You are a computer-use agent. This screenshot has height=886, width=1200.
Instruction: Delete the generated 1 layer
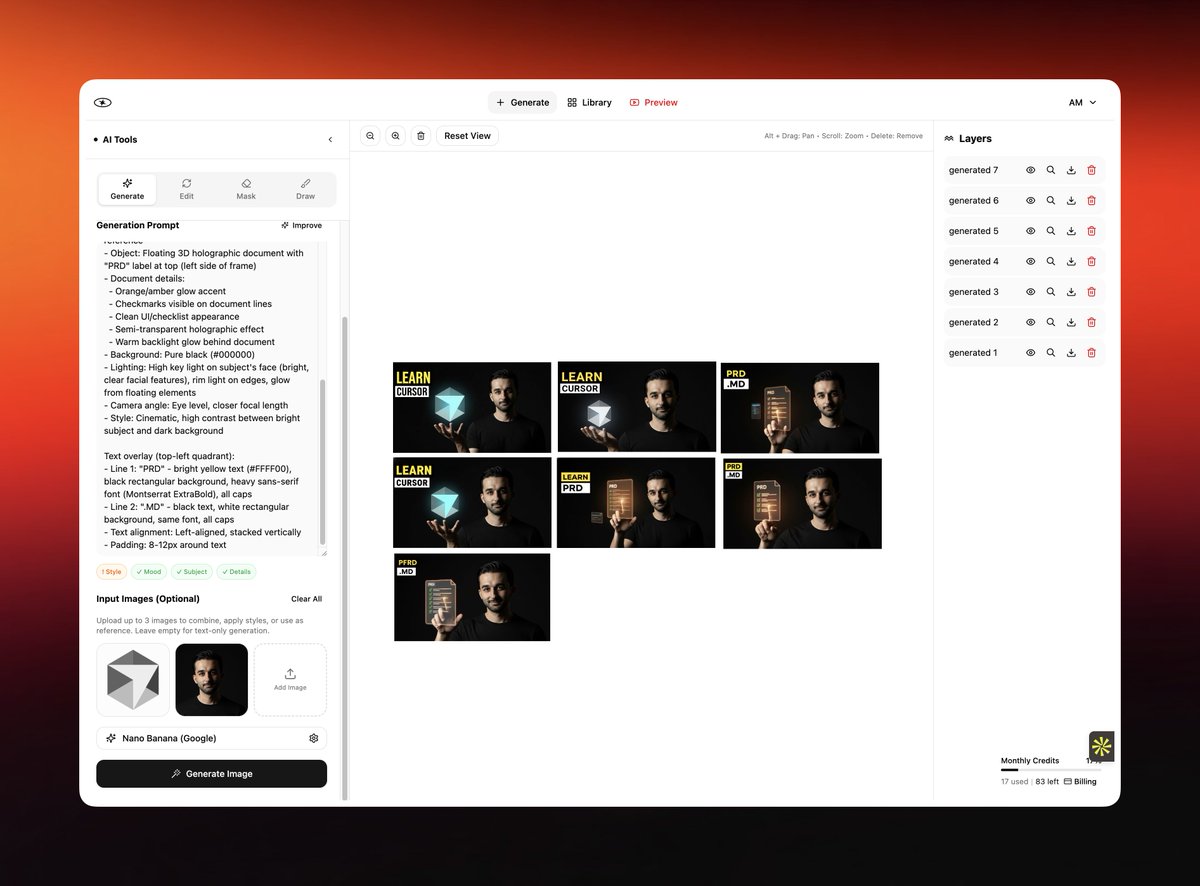1091,352
